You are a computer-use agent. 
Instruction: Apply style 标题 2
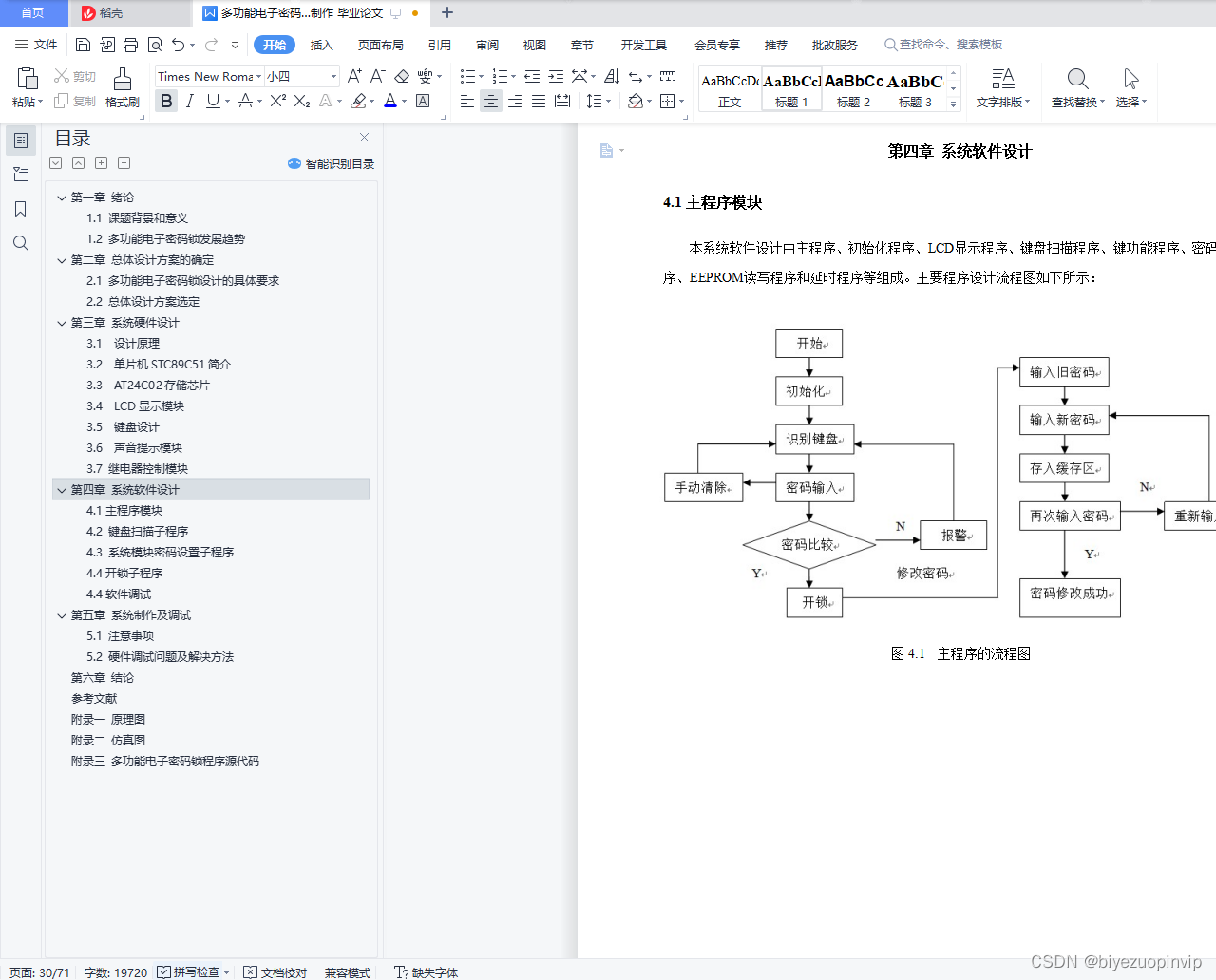(853, 89)
